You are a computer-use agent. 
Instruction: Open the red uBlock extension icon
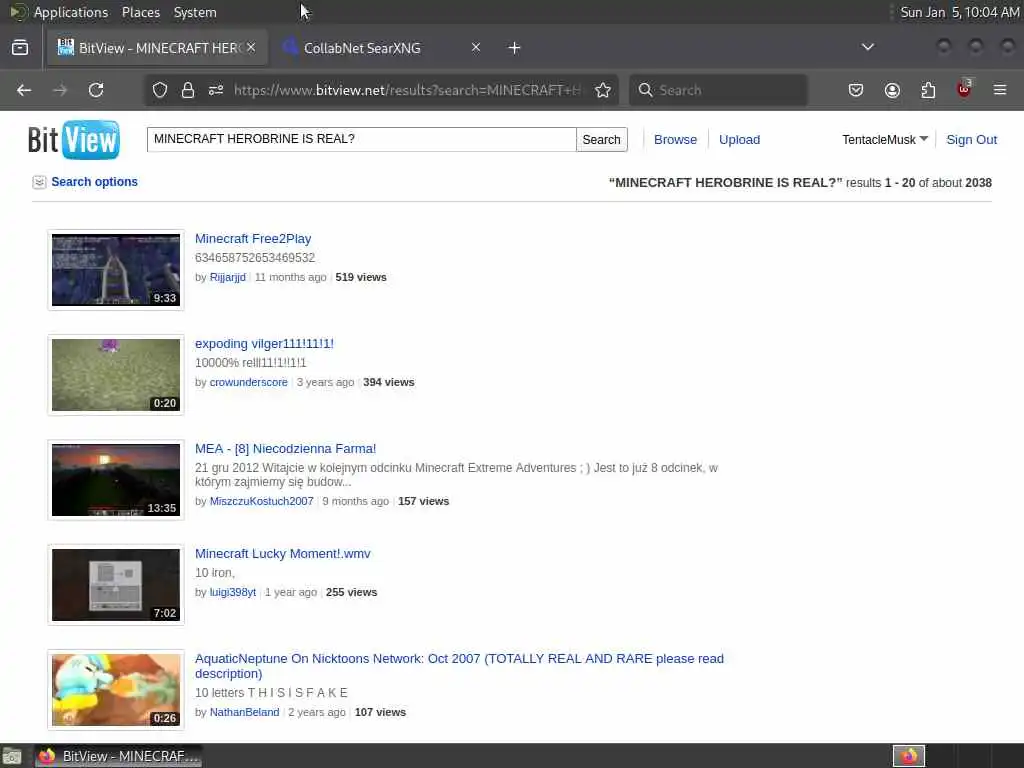click(964, 89)
